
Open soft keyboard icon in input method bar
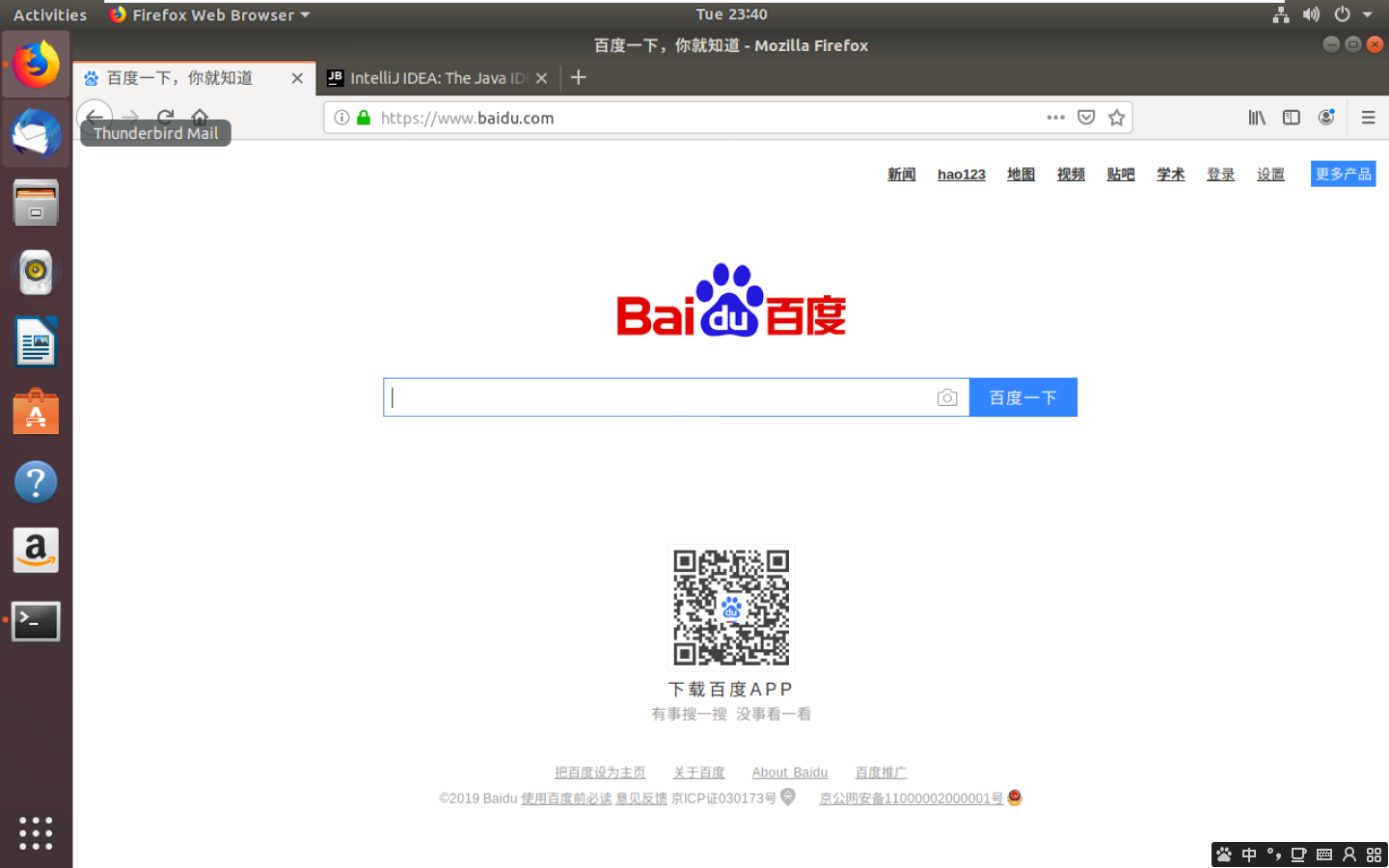click(x=1324, y=854)
